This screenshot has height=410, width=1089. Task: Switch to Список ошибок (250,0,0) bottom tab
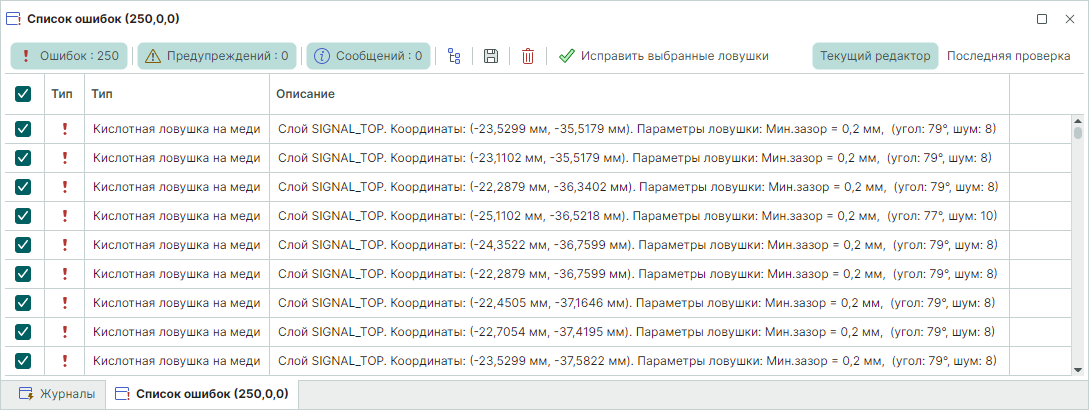(202, 394)
